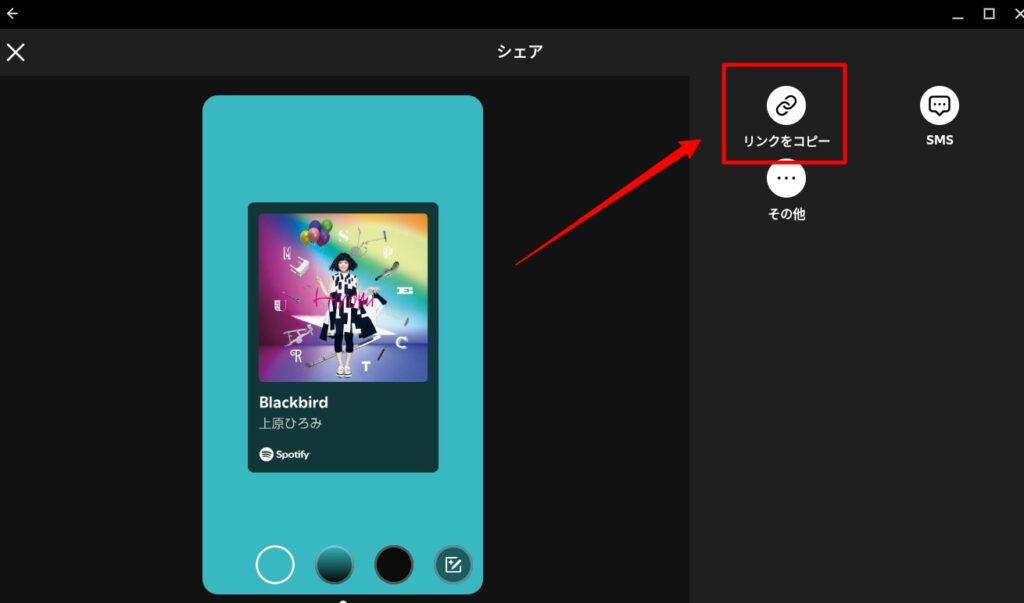Image resolution: width=1024 pixels, height=603 pixels.
Task: Click the シェア header title
Action: (x=520, y=52)
